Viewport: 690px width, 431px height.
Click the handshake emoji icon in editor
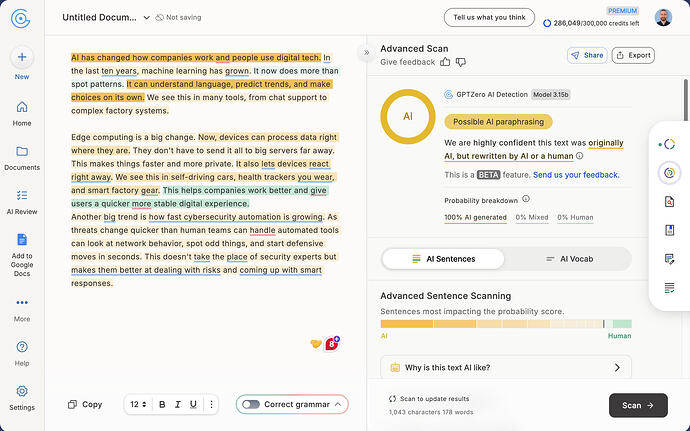(316, 344)
